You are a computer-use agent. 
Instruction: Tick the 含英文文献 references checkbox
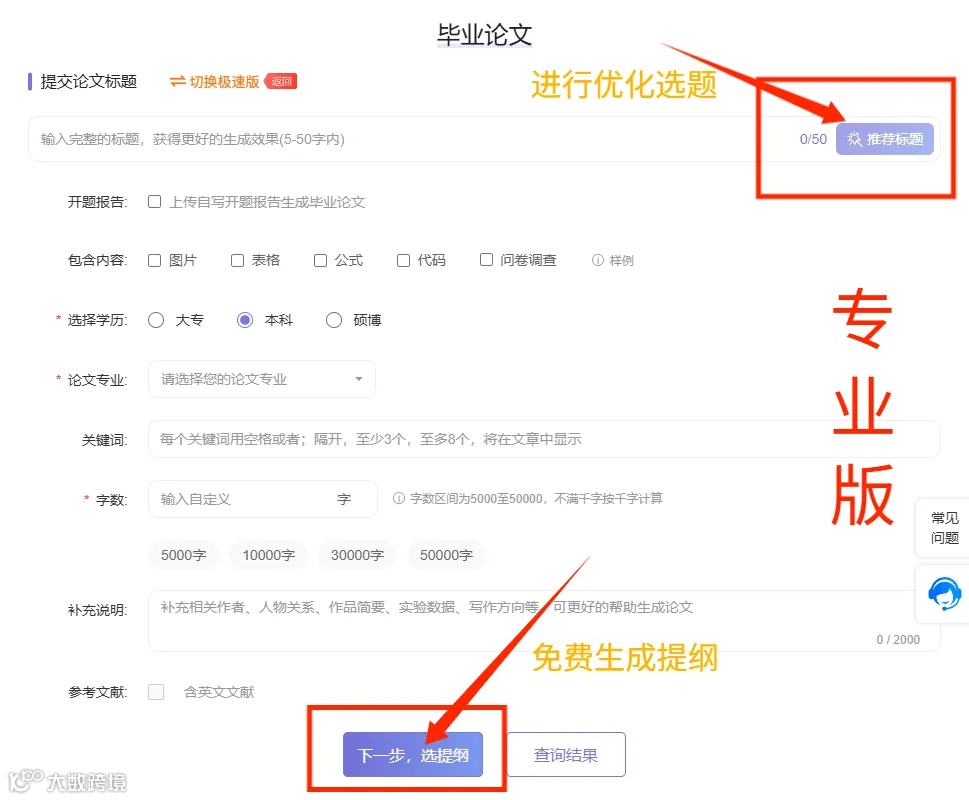[x=155, y=690]
